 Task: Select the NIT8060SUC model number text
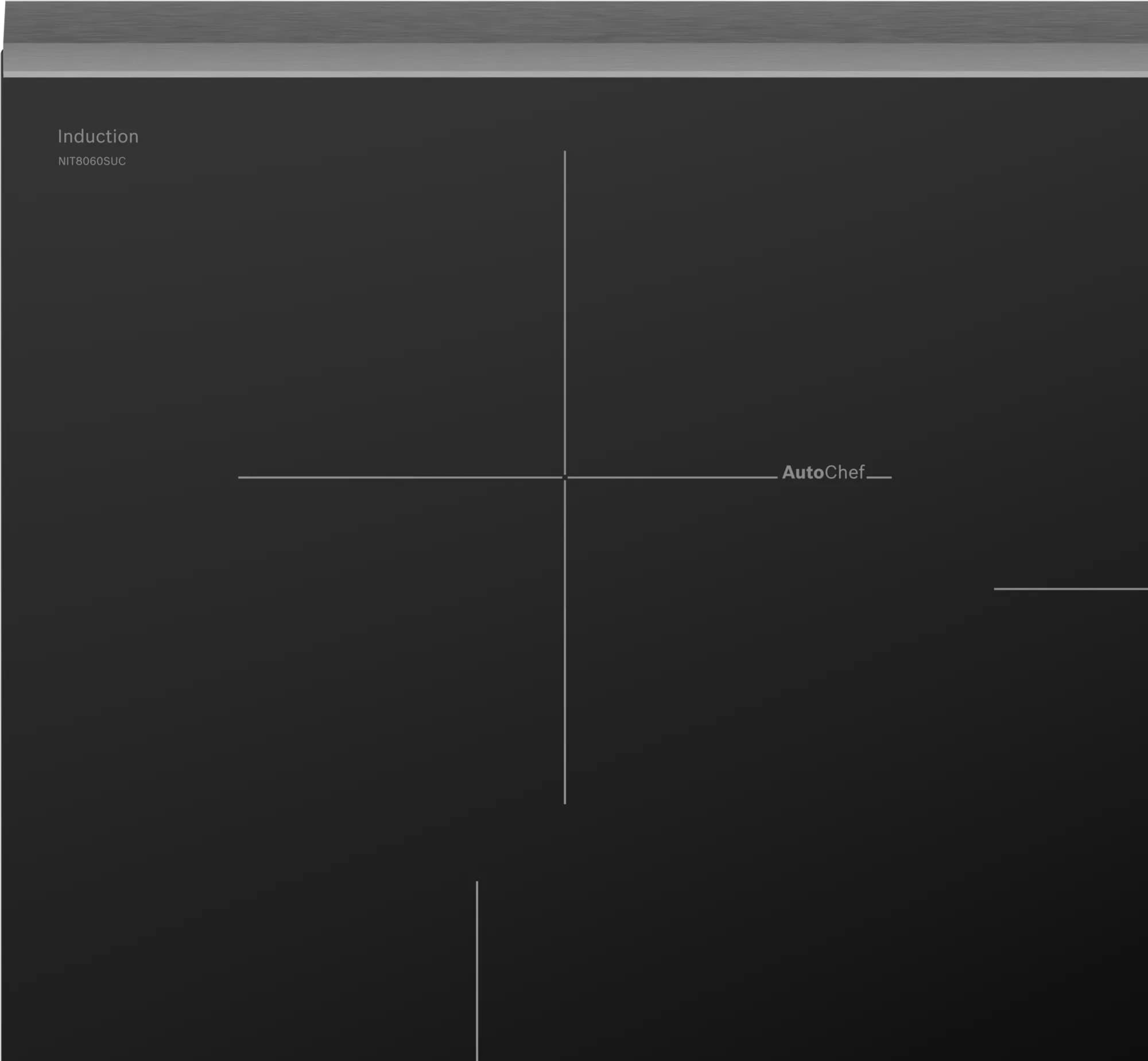[92, 161]
